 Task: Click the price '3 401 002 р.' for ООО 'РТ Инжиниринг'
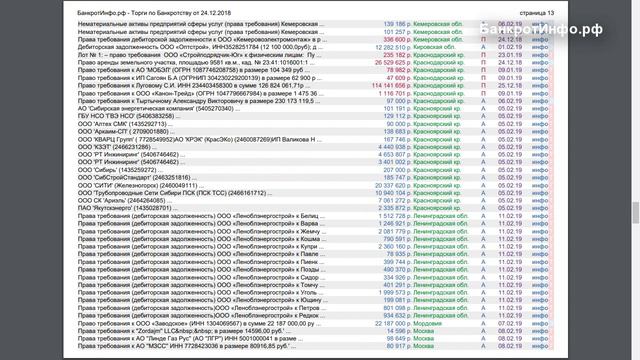point(395,162)
